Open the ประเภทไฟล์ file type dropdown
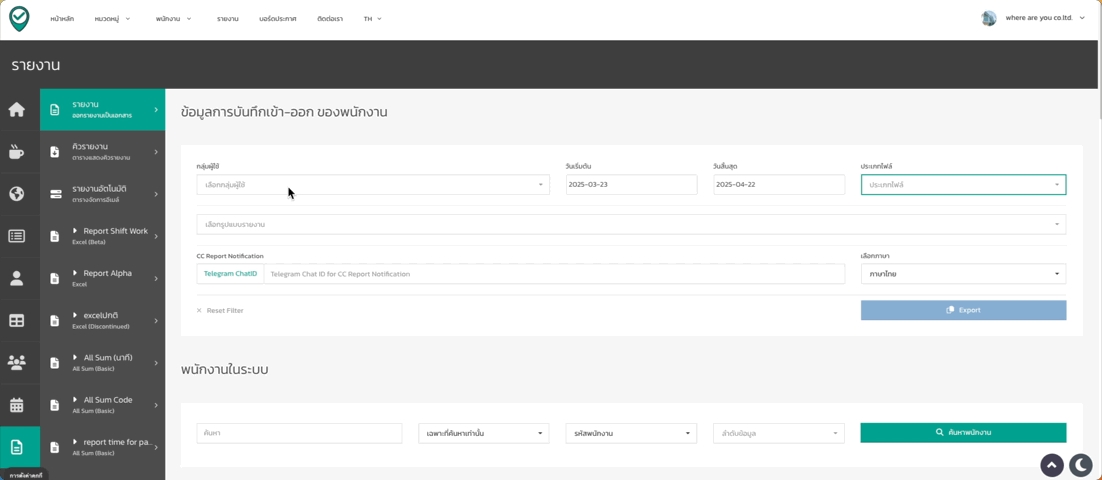Screen dimensions: 1102x480 coord(963,185)
